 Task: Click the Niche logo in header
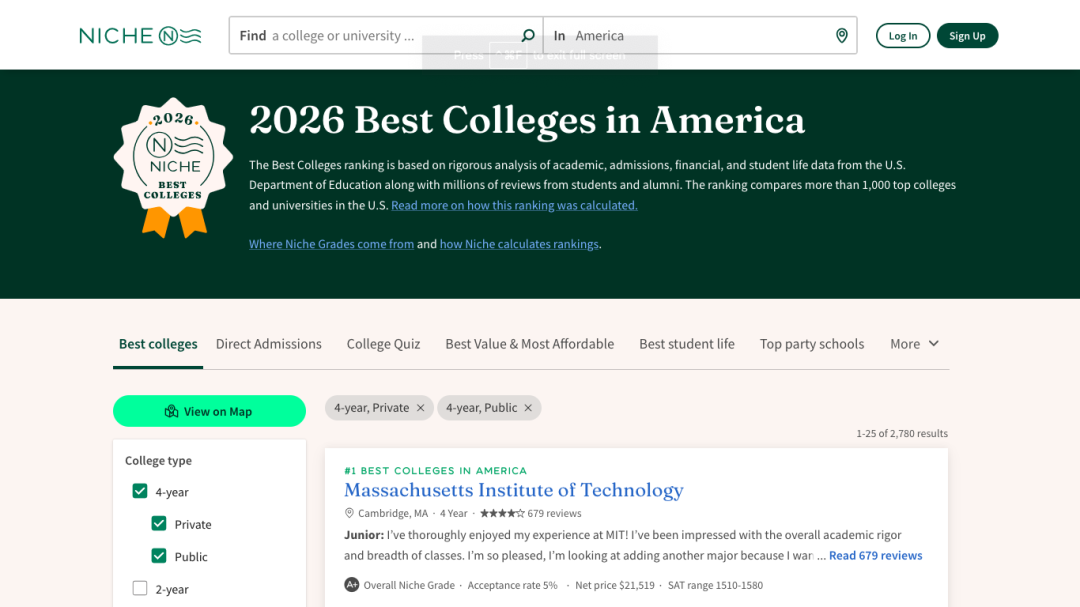click(x=140, y=36)
